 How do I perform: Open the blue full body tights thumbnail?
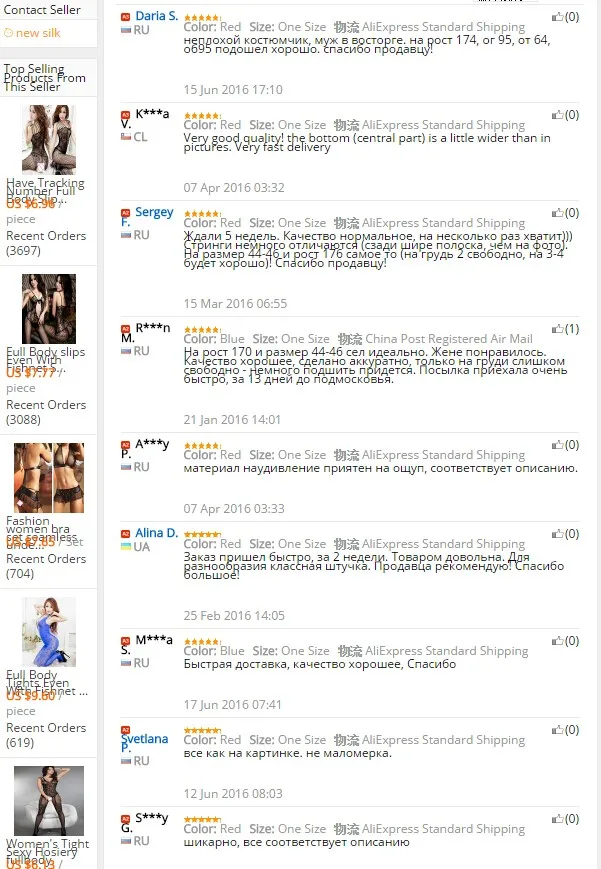49,632
